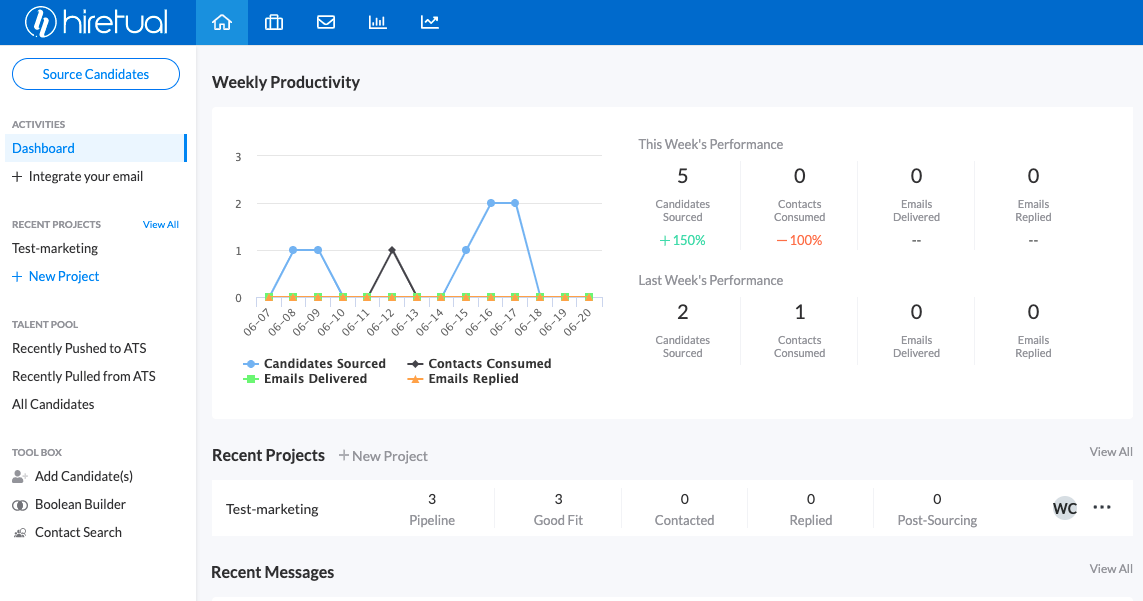Toggle Emails Delivered series in legend
This screenshot has height=601, width=1143.
tap(305, 379)
